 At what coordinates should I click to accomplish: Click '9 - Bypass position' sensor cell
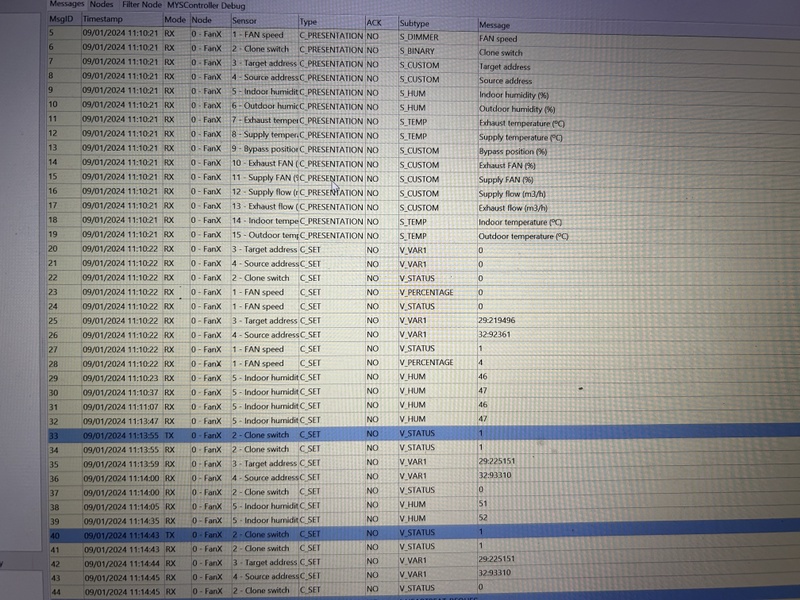coord(264,149)
